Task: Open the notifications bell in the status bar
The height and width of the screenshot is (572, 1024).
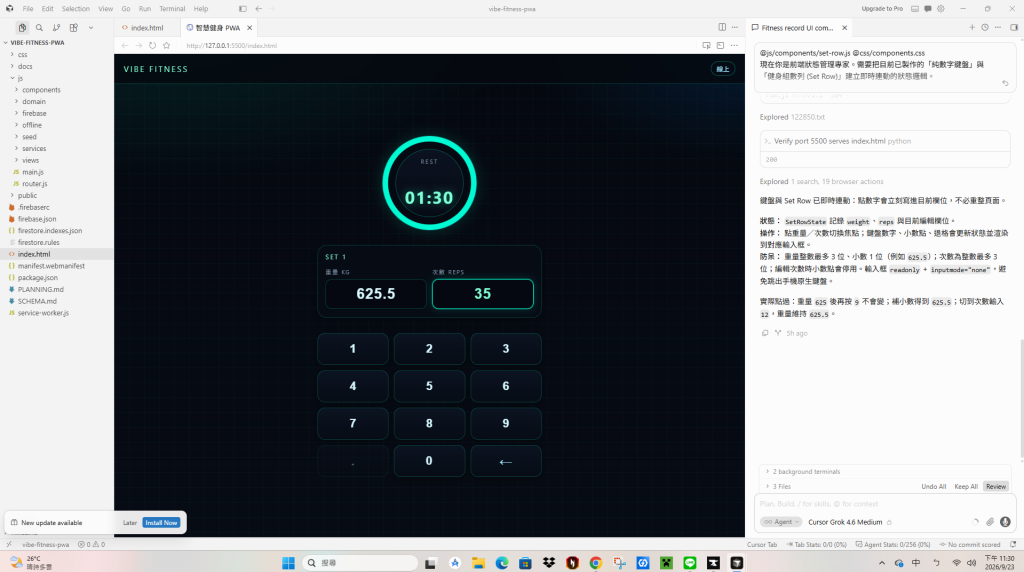Action: coord(1013,545)
